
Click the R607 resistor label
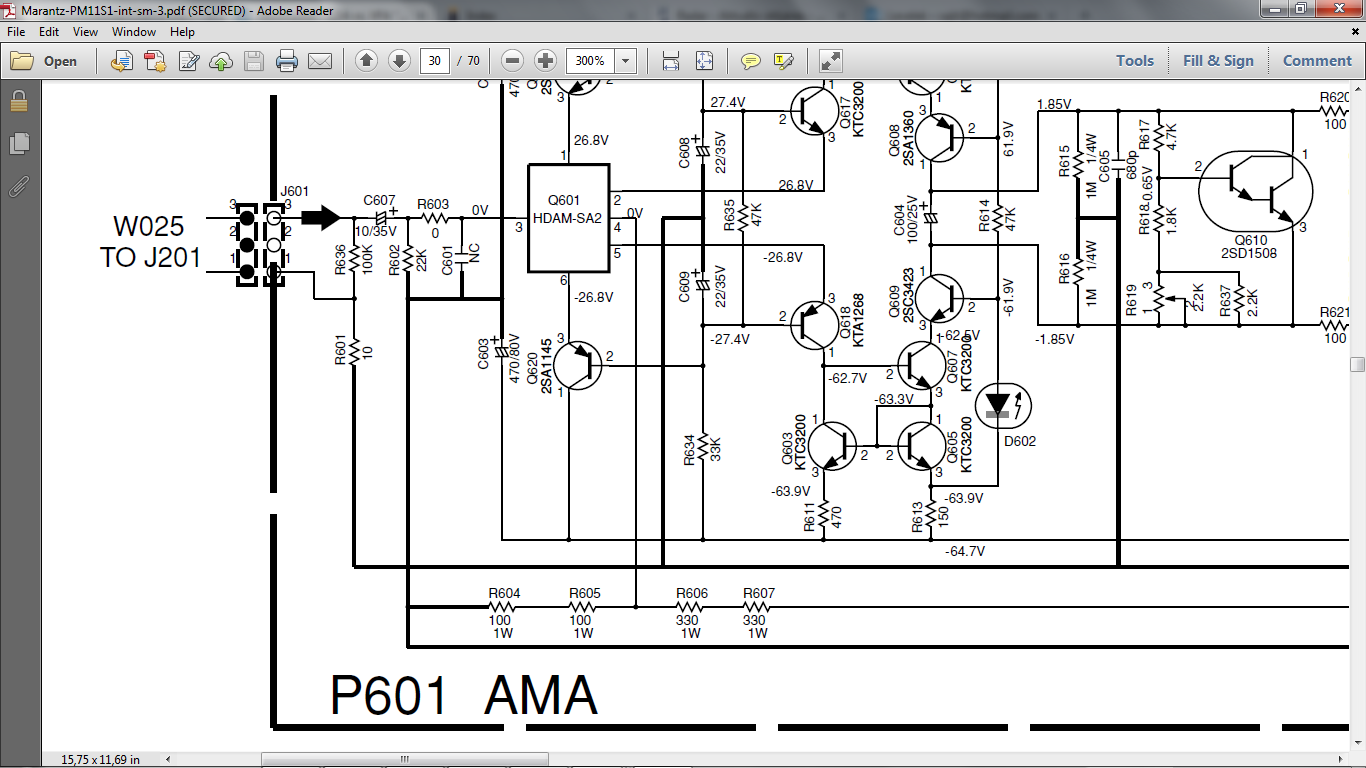[759, 593]
